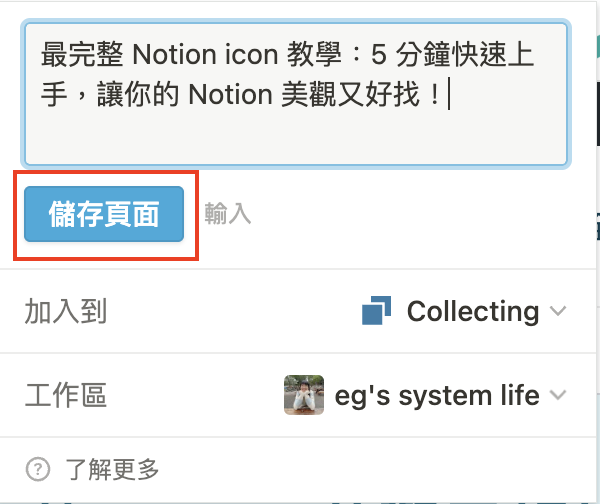Expand the chevron next to Collecting
This screenshot has height=504, width=600.
(x=559, y=312)
